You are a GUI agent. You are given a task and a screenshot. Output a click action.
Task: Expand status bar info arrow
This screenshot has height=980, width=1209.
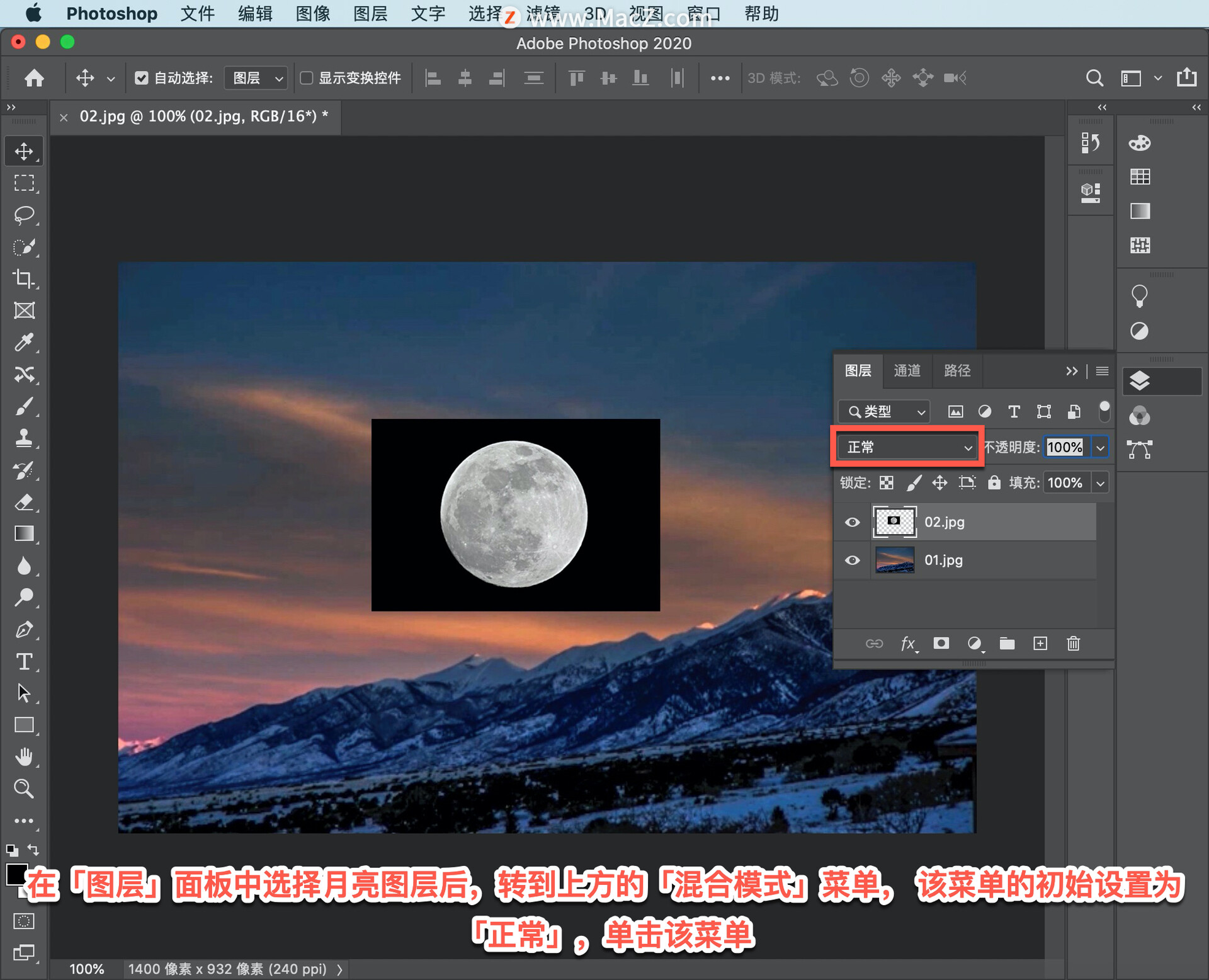pyautogui.click(x=340, y=969)
